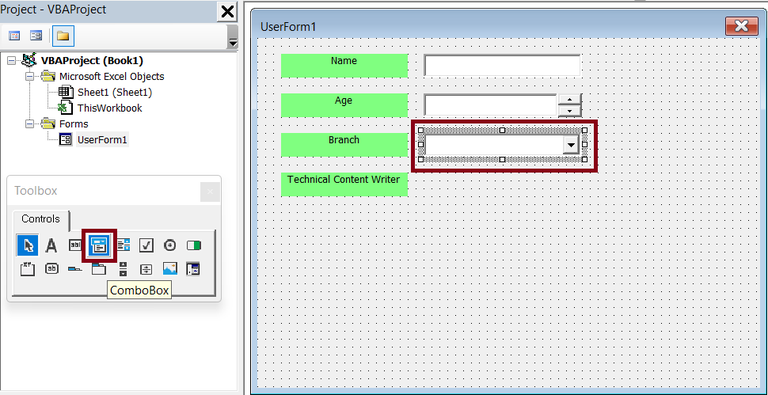This screenshot has height=395, width=768.
Task: Pick the TextBox control in Toolbox
Action: click(x=75, y=245)
